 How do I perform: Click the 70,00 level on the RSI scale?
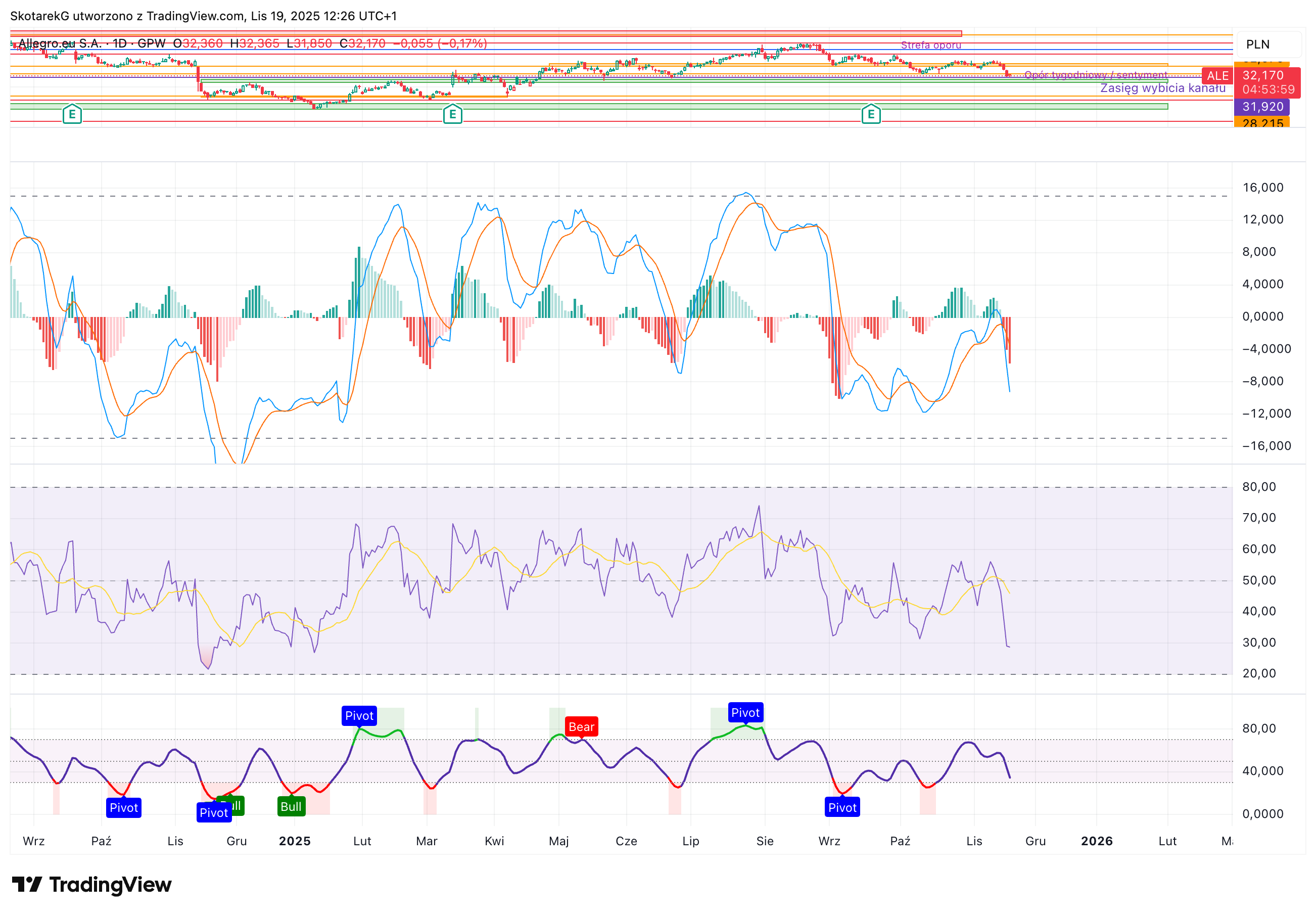coord(1259,518)
